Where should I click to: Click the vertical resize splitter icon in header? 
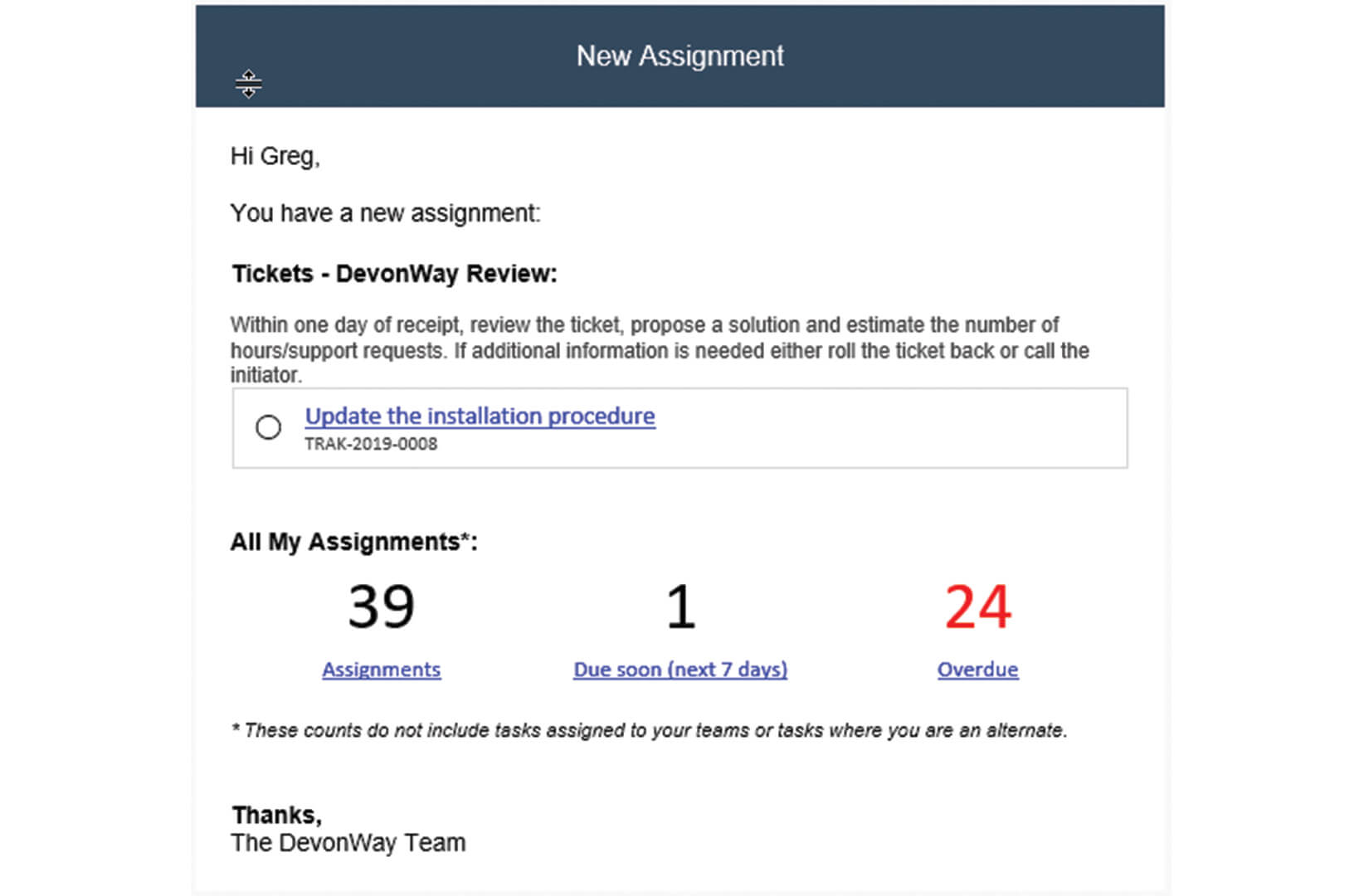tap(248, 84)
